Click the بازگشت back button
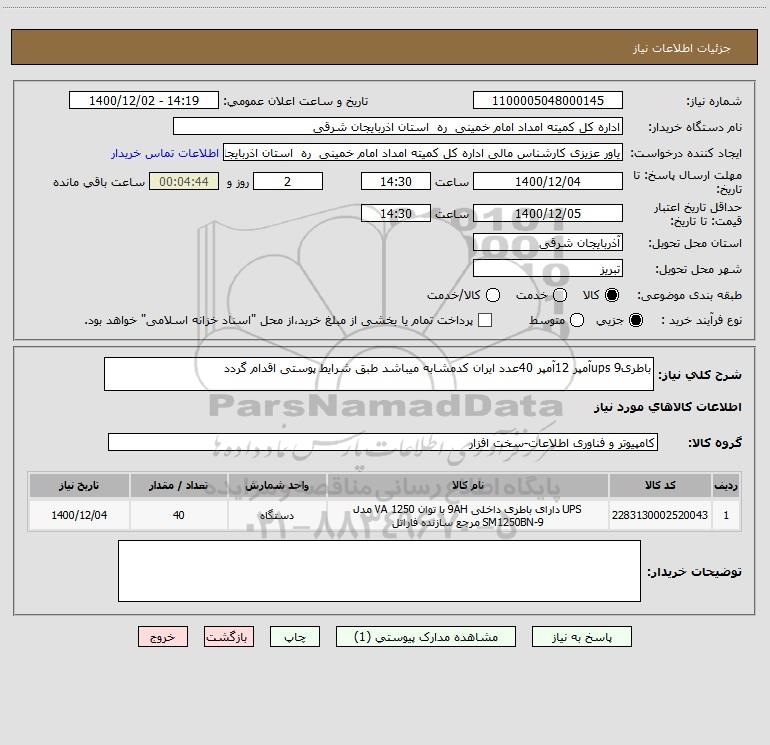 pos(229,636)
